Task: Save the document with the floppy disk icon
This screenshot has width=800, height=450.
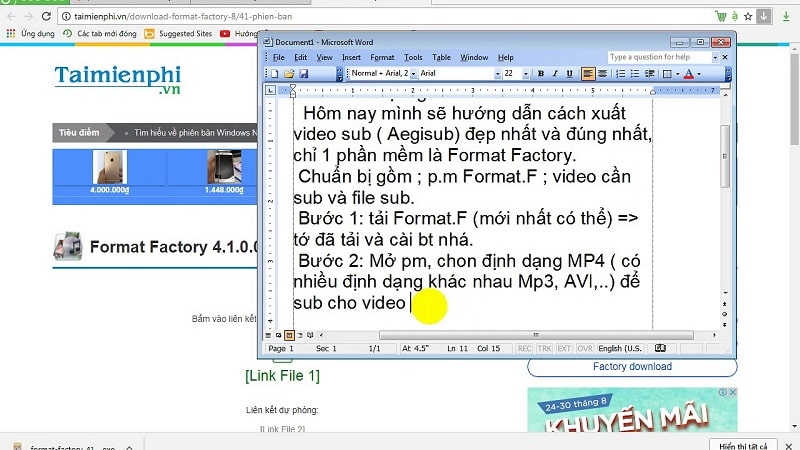Action: [304, 74]
